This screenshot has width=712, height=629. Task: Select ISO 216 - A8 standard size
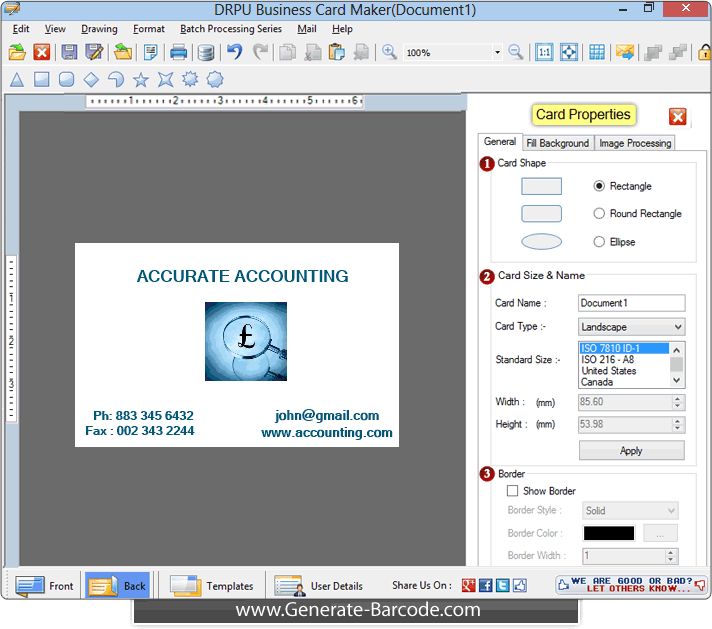tap(624, 360)
